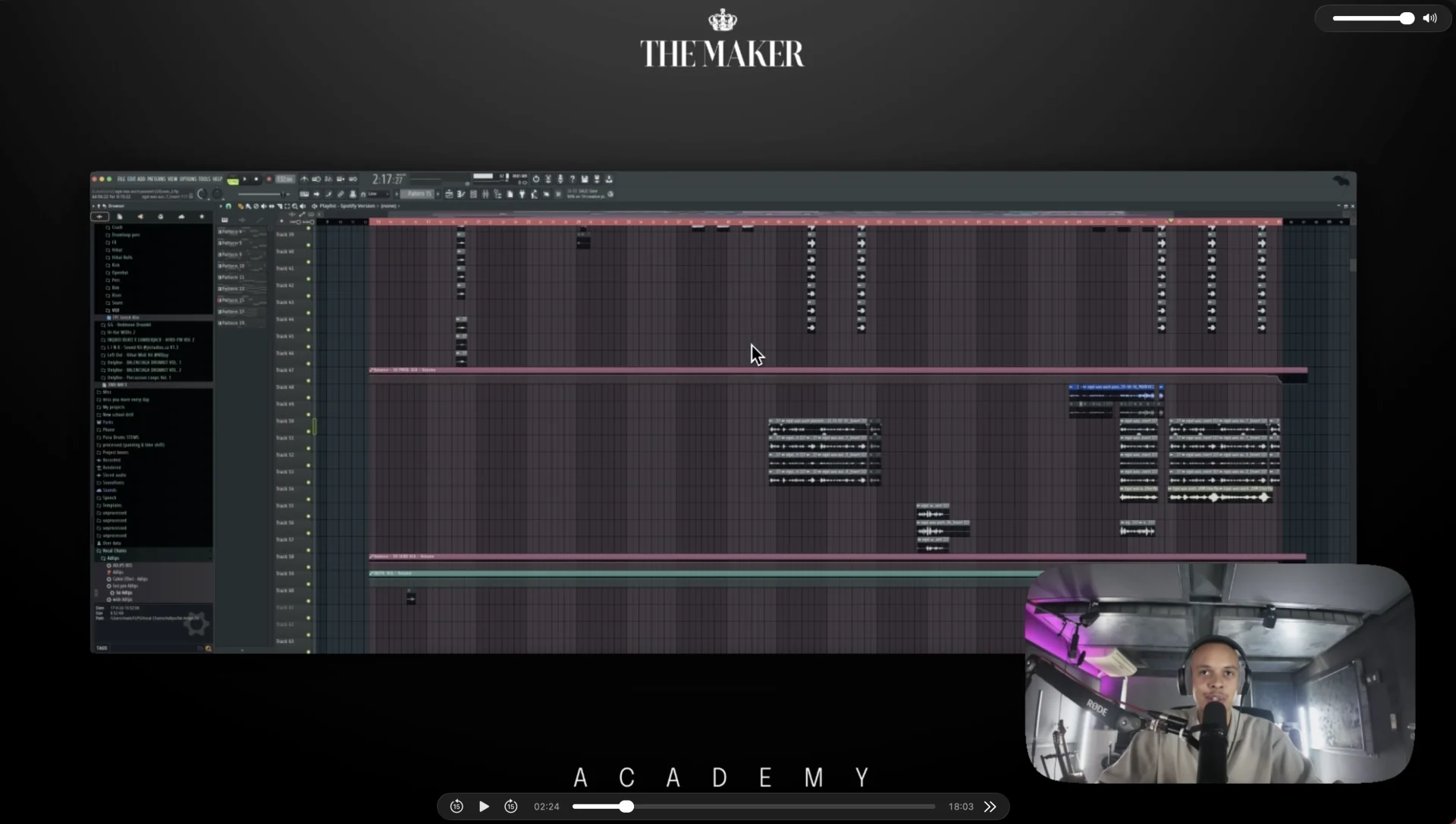Viewport: 1456px width, 824px height.
Task: Click the browser search magnifier near TAGS
Action: (208, 649)
